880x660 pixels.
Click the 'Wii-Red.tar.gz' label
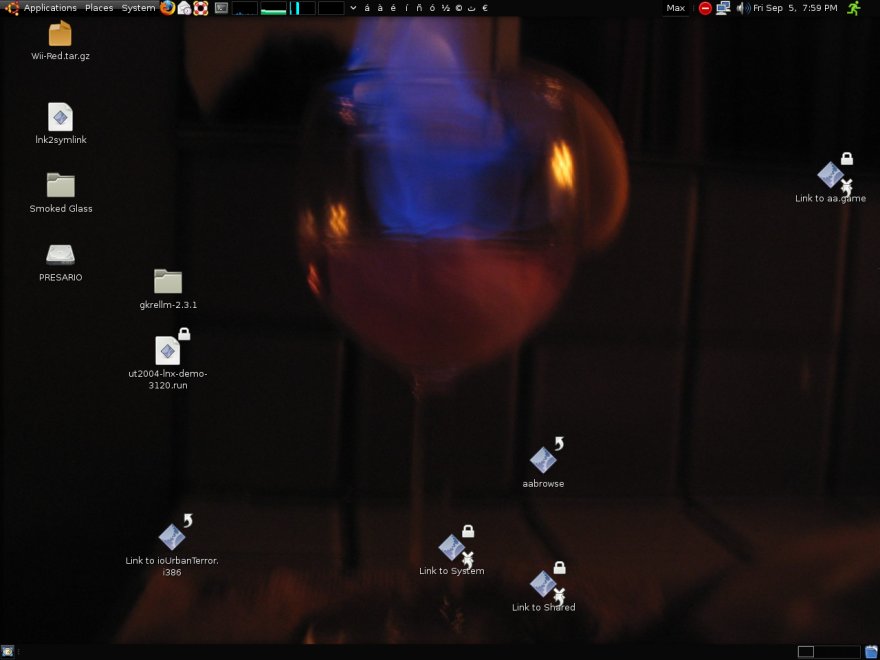point(61,56)
